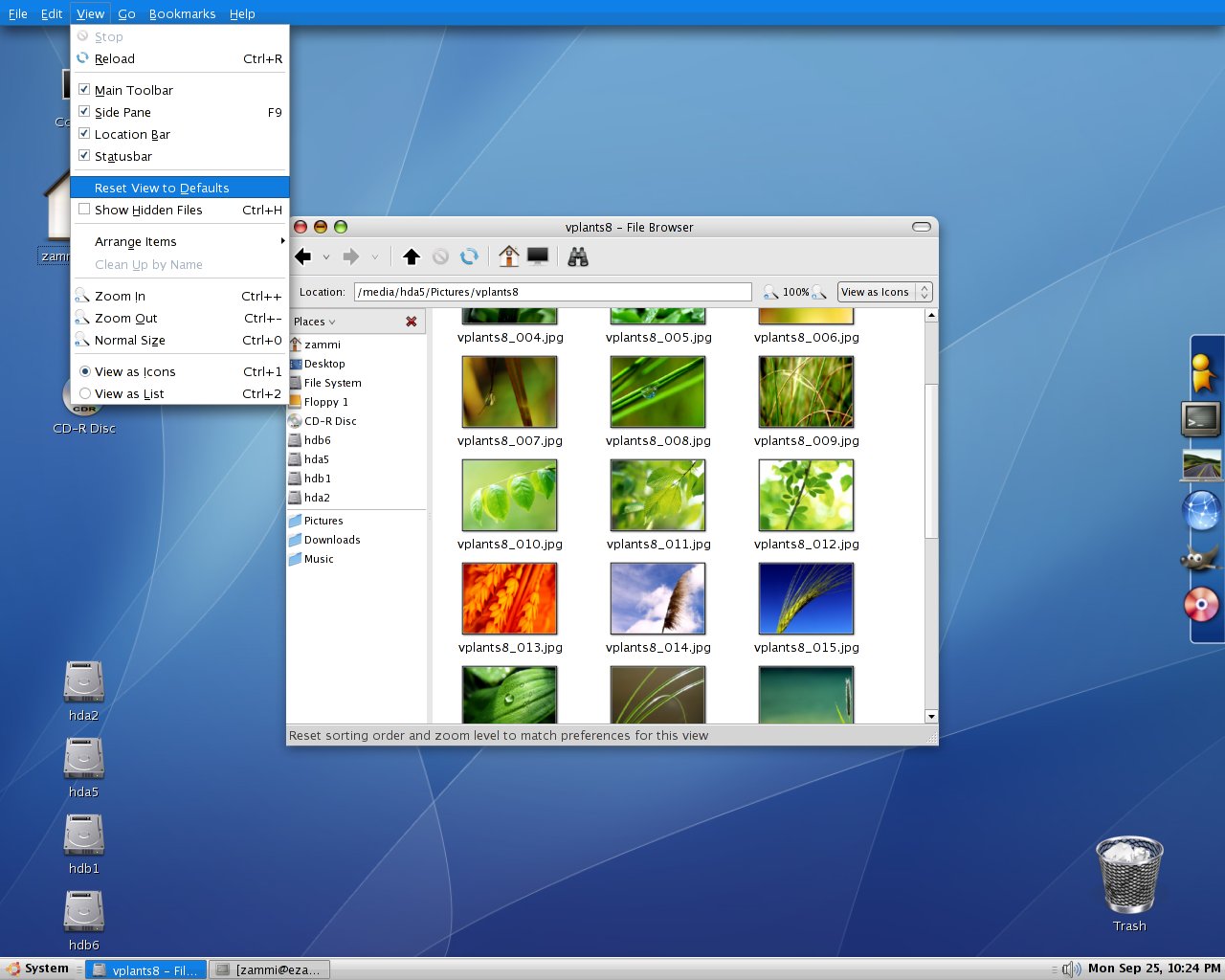
Task: Click the scrollbar up arrow
Action: (931, 315)
